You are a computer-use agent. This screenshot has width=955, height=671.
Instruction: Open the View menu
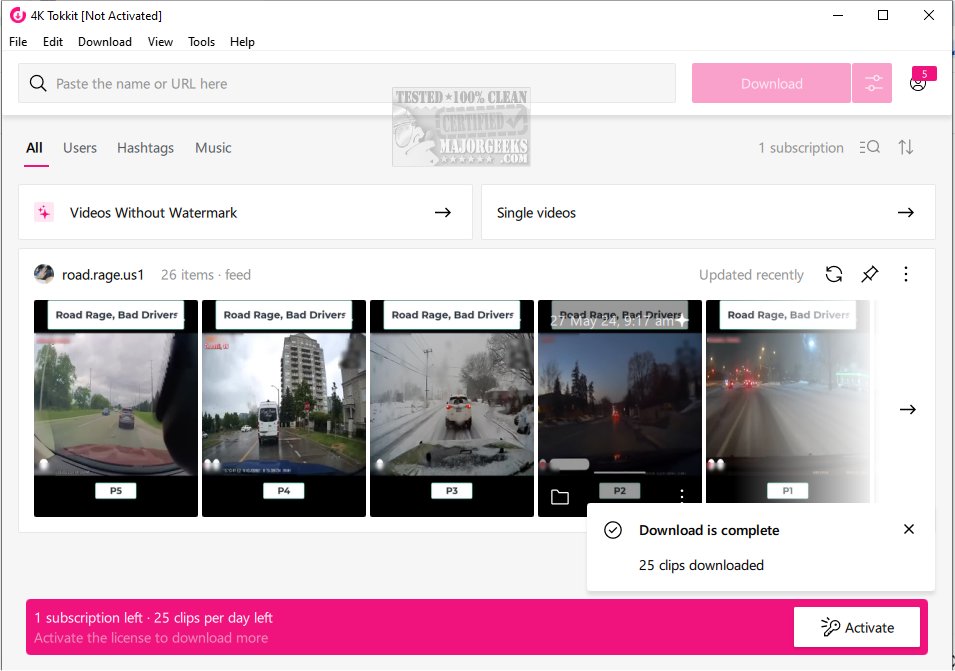coord(160,41)
